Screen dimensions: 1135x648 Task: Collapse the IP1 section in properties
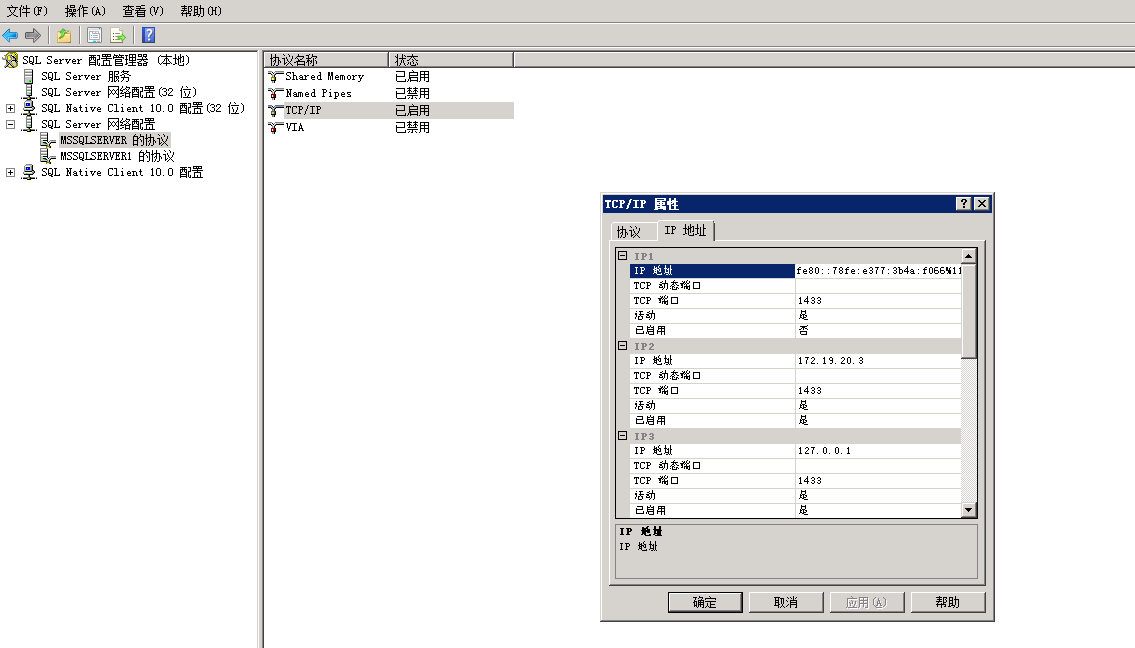tap(622, 256)
